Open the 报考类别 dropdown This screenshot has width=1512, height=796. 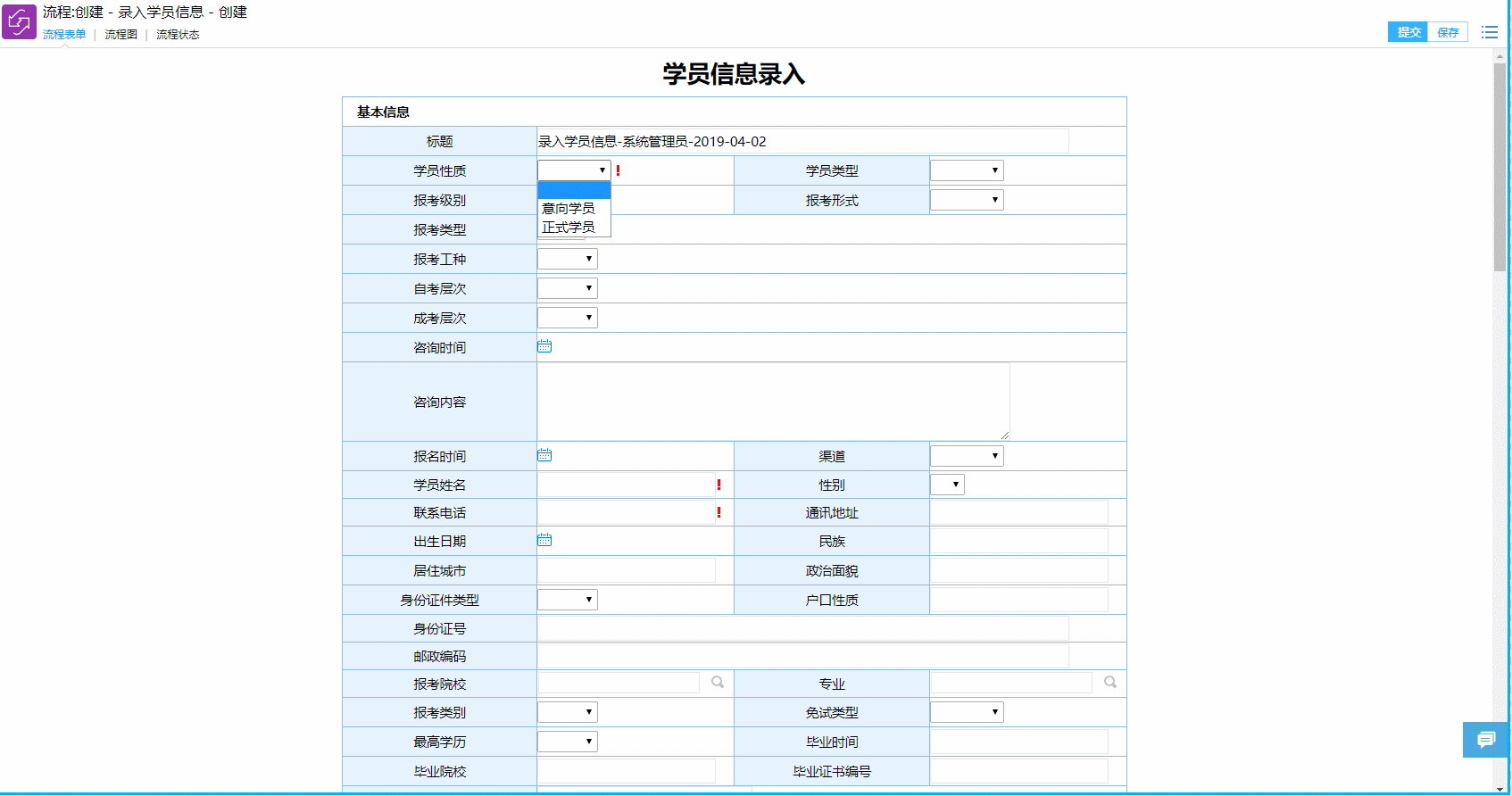pyautogui.click(x=568, y=712)
